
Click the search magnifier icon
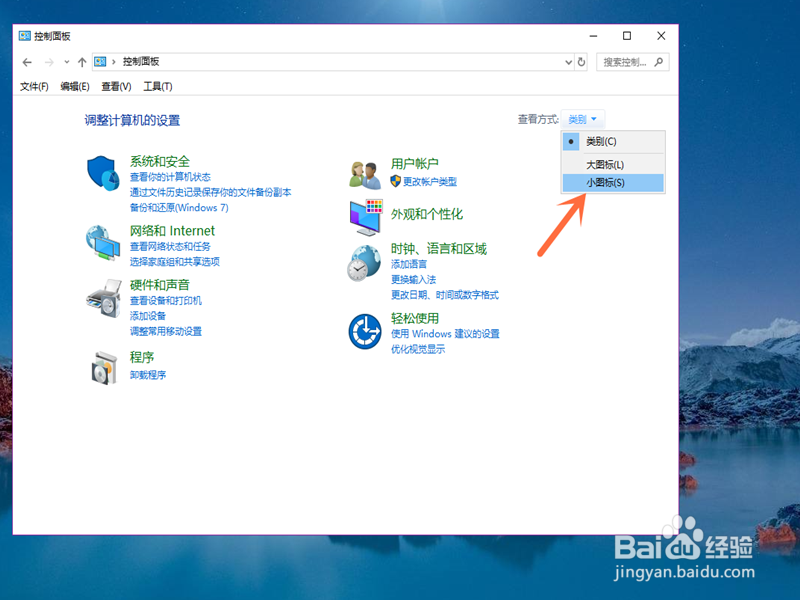tap(659, 62)
